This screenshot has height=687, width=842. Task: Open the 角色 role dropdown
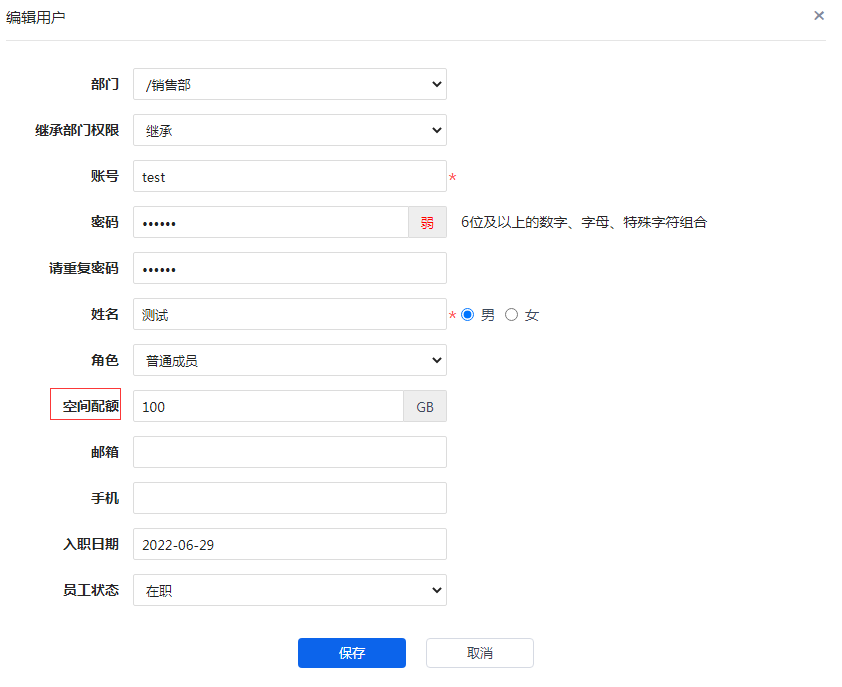click(x=289, y=361)
